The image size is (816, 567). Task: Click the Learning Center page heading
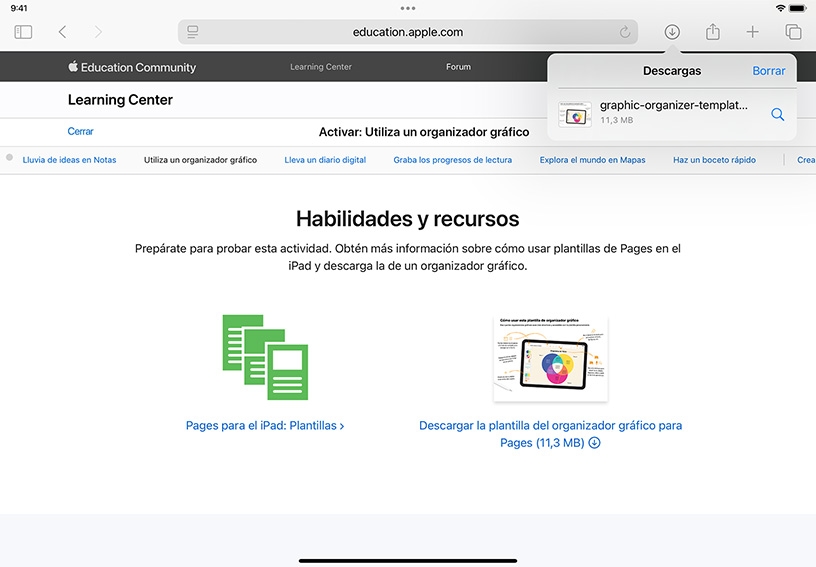120,100
